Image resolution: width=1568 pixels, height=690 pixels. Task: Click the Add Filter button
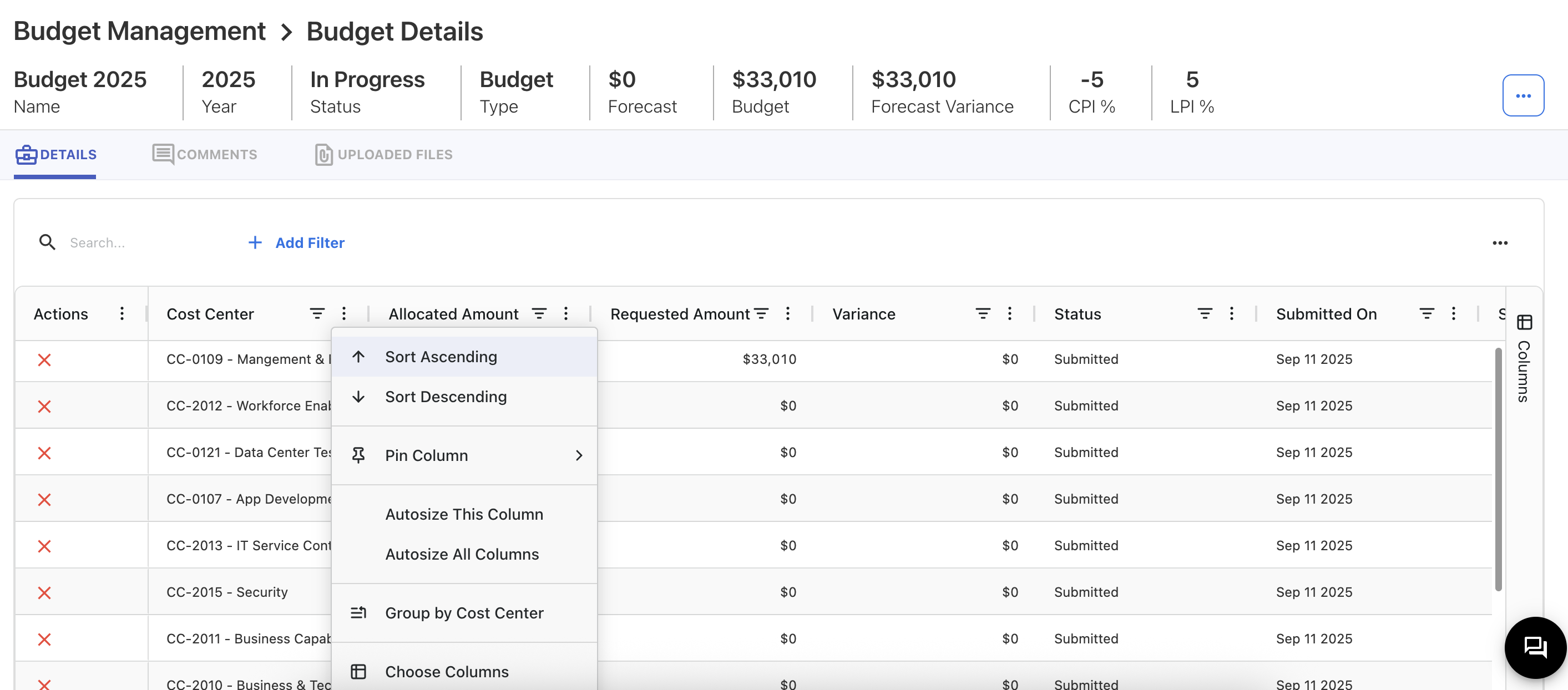click(296, 243)
